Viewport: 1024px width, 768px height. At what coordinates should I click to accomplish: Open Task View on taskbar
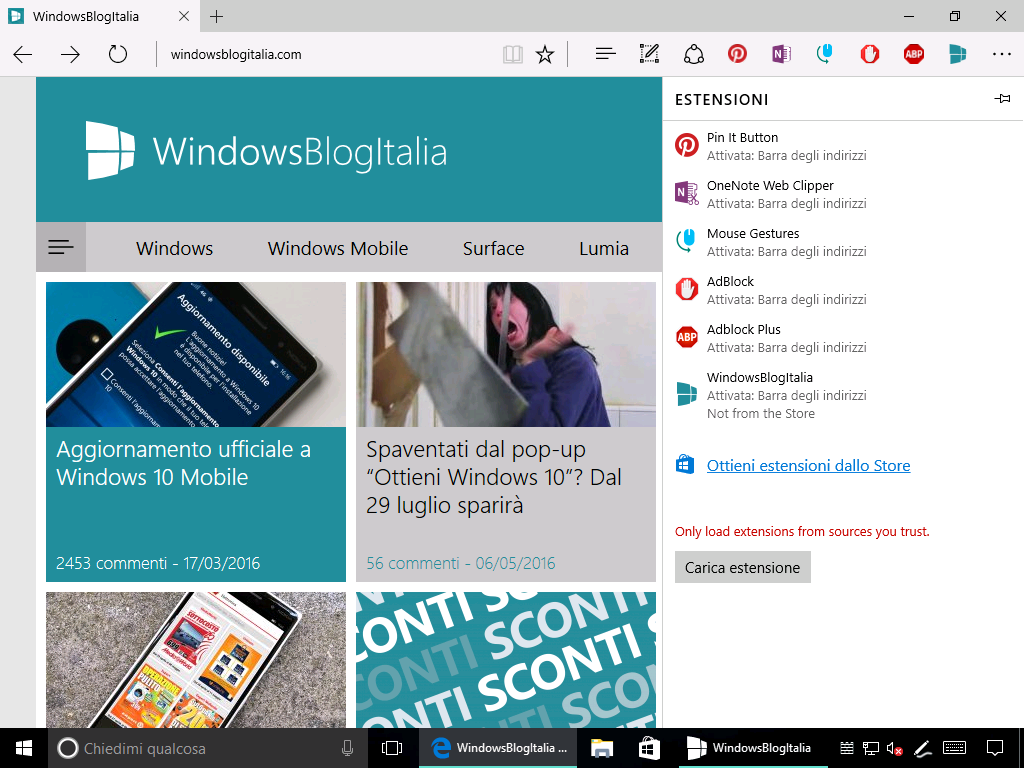[x=392, y=748]
